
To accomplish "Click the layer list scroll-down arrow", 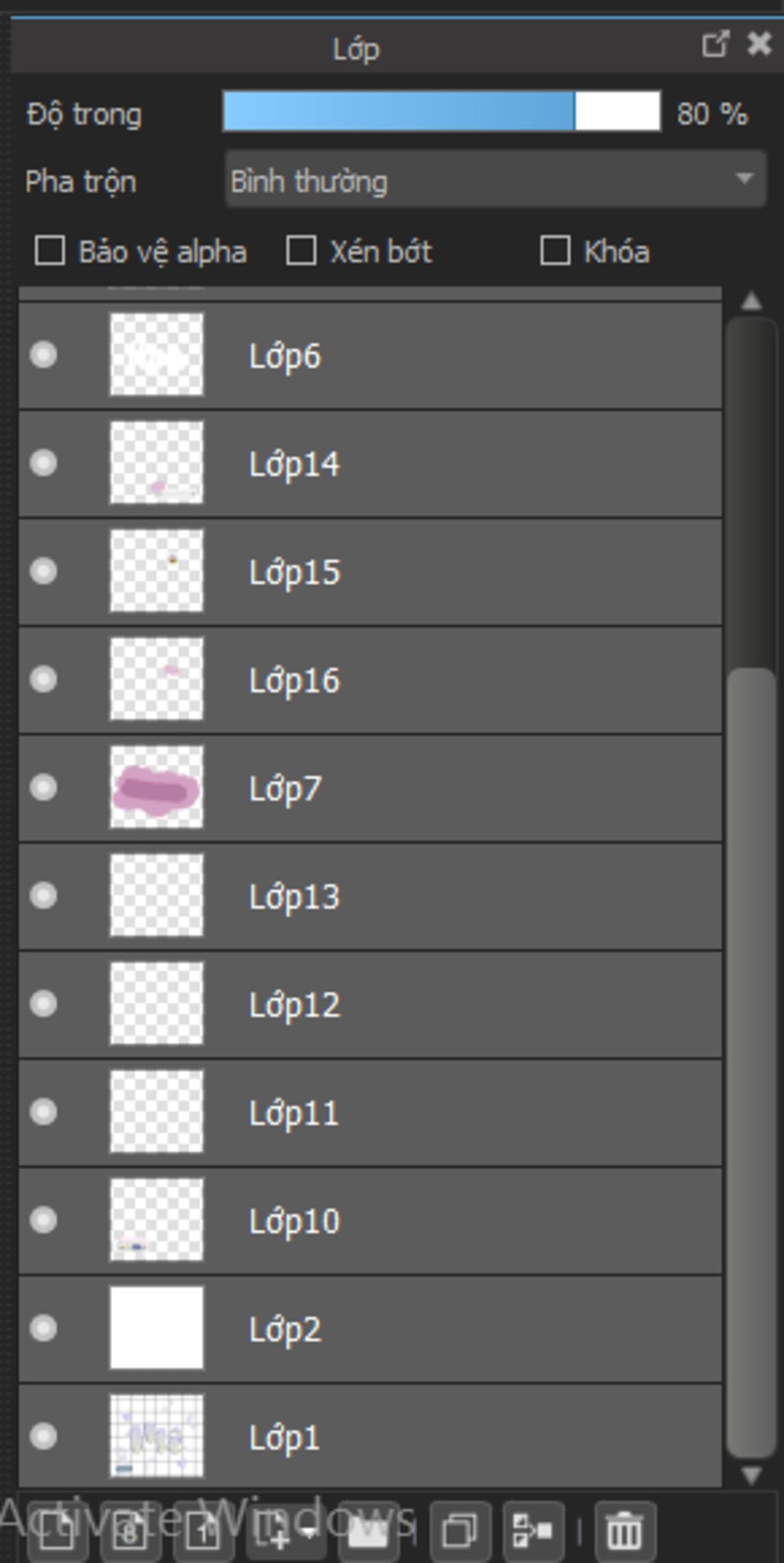I will click(751, 1474).
